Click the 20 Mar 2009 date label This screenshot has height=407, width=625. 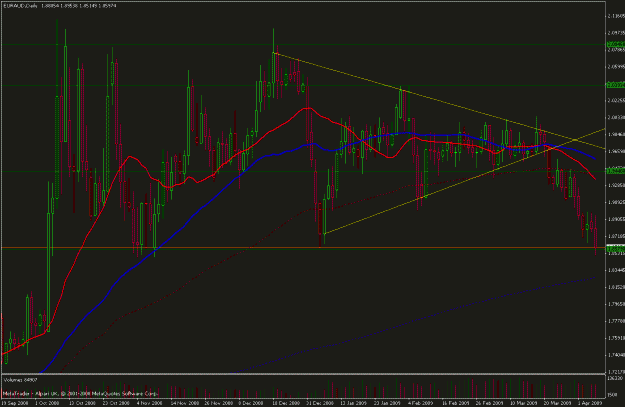click(x=558, y=403)
